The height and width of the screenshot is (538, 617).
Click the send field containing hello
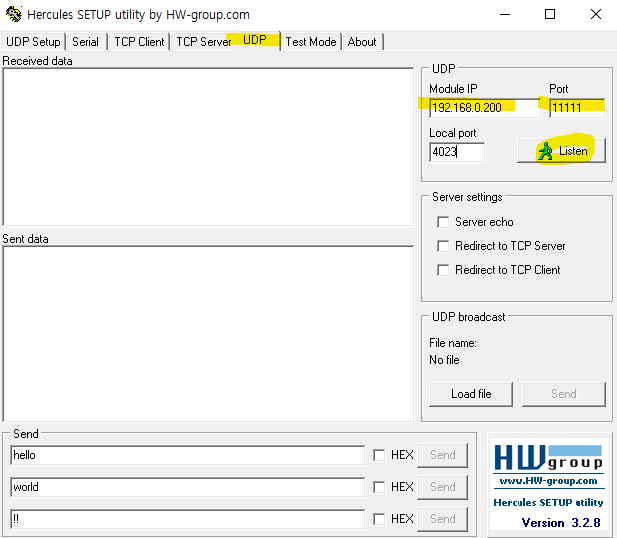pyautogui.click(x=187, y=455)
